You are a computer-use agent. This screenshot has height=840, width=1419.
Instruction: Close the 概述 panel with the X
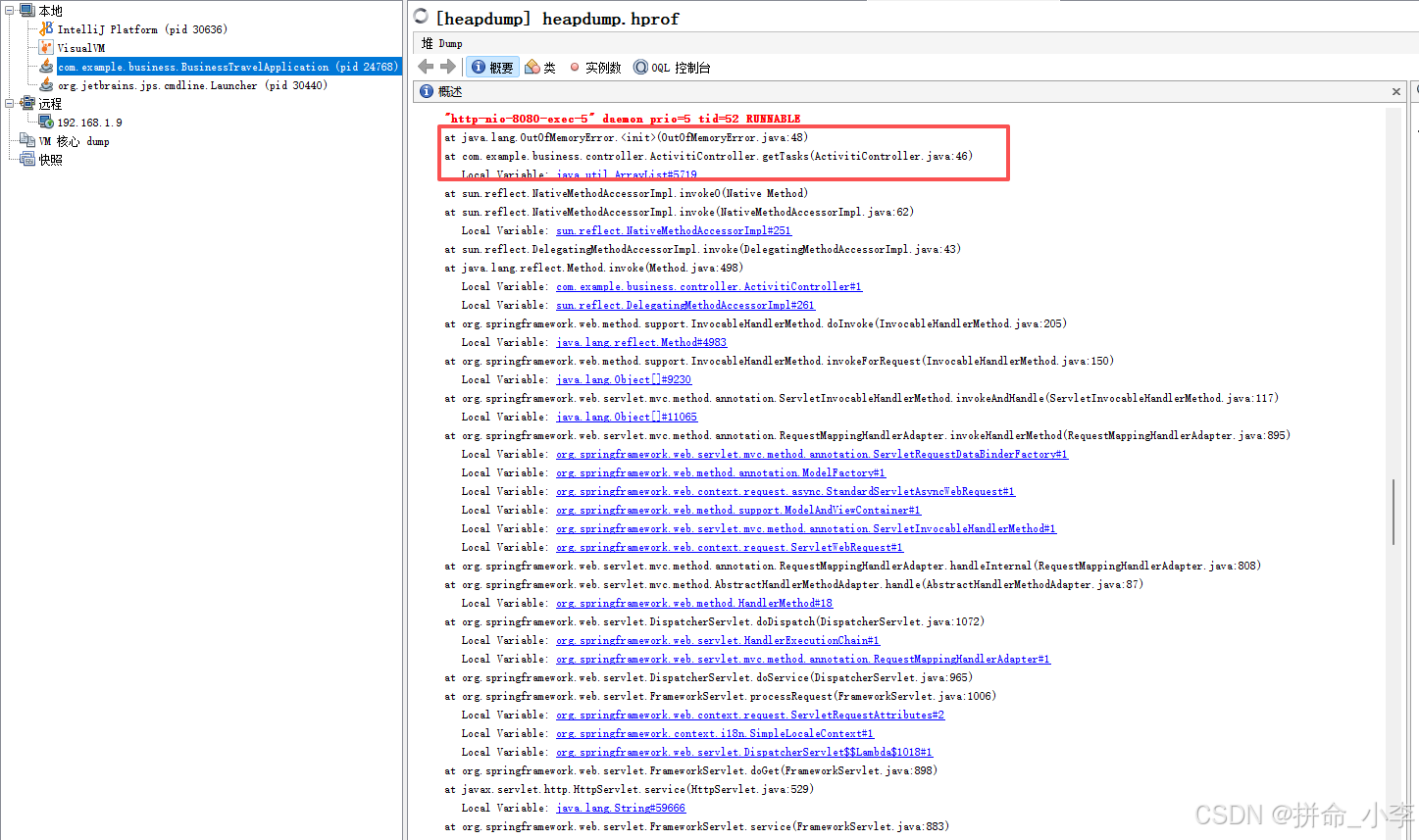(1396, 91)
